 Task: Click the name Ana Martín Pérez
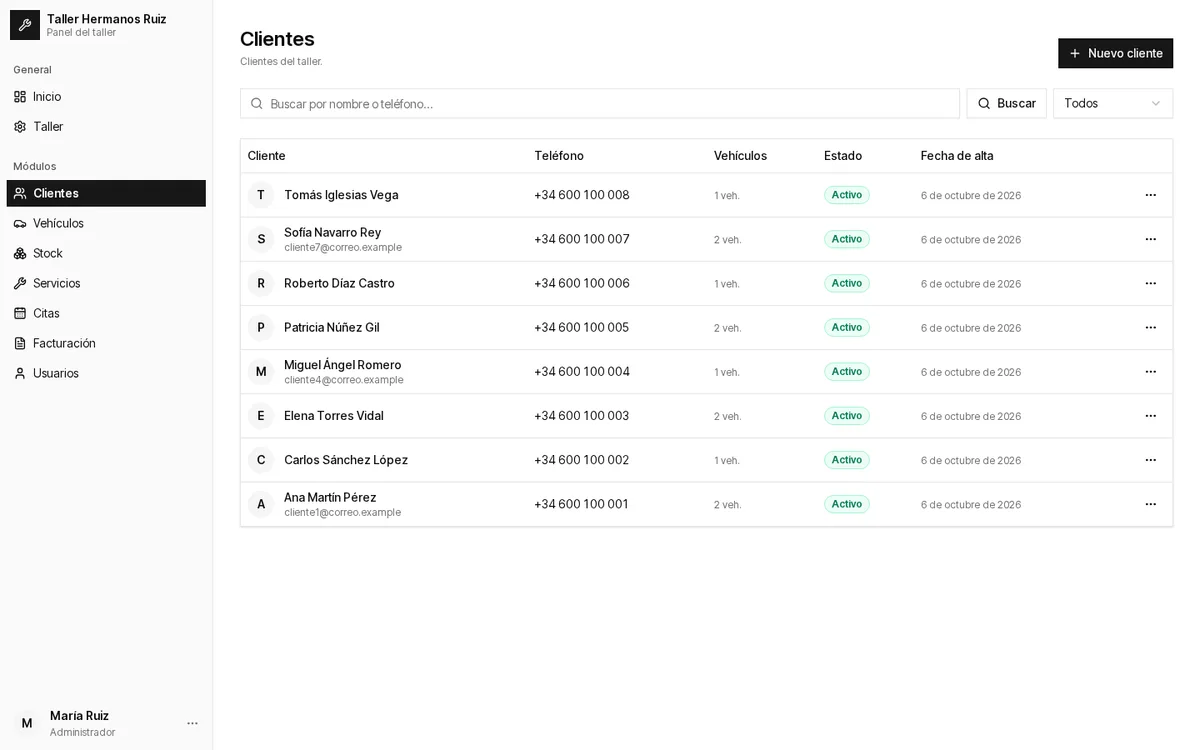coord(330,497)
